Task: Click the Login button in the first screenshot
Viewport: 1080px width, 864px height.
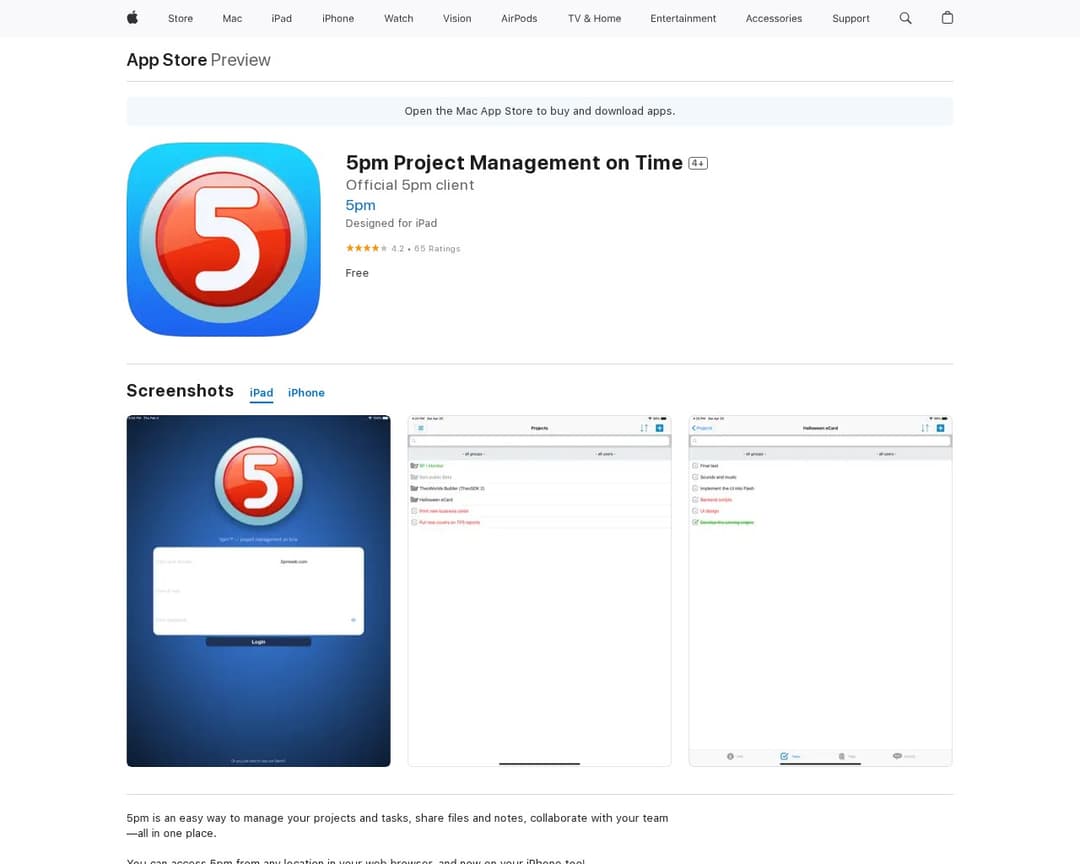Action: (258, 642)
